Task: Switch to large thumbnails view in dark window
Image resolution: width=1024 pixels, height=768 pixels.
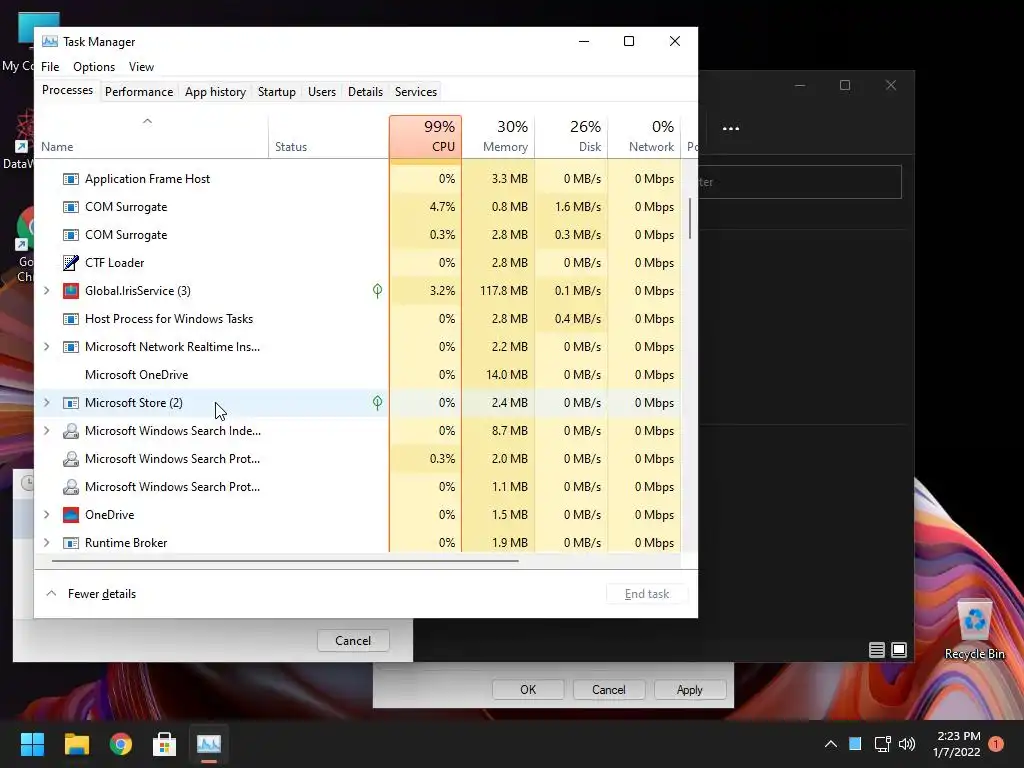Action: [x=899, y=650]
